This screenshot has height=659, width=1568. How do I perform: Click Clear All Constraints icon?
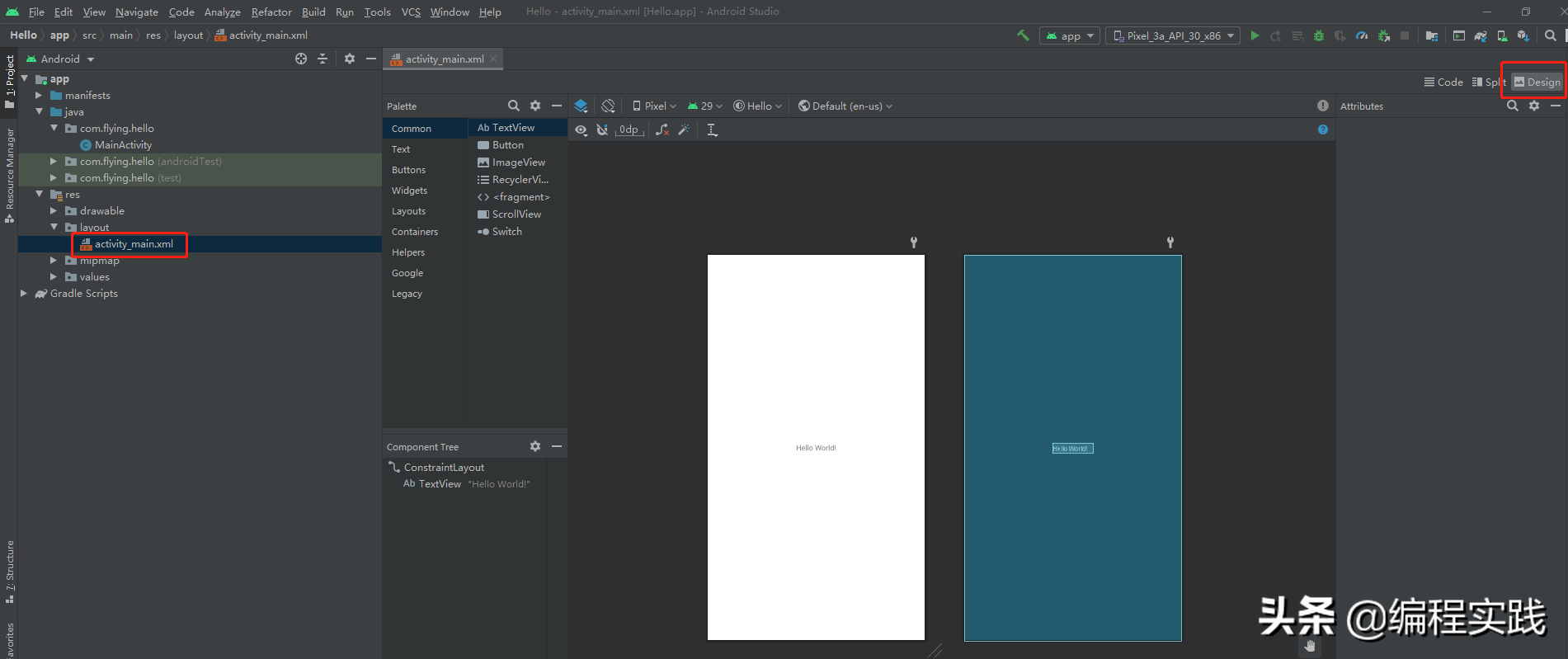662,129
